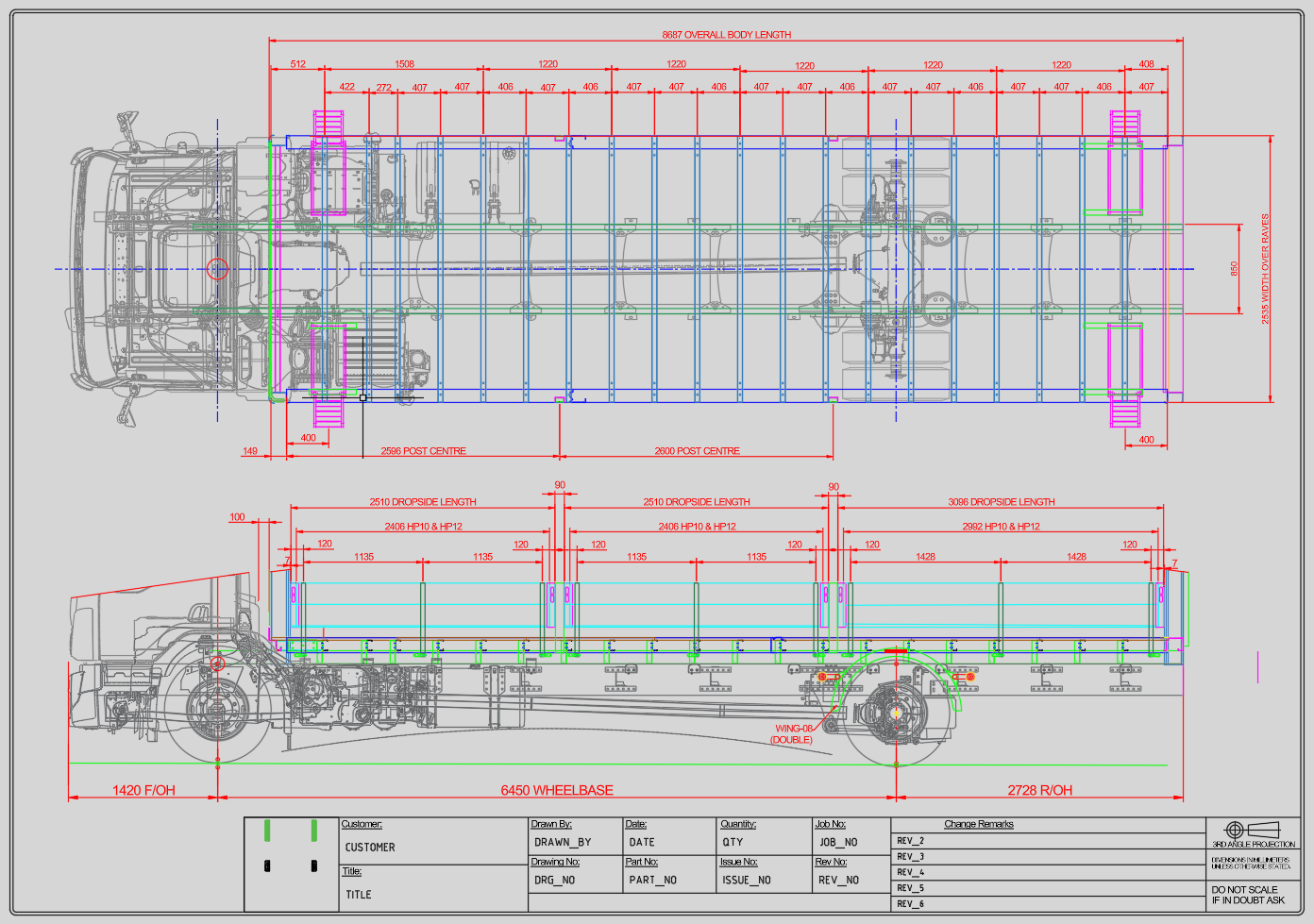Select the DRAWN_BY field value
Viewport: 1314px width, 924px height.
click(x=563, y=843)
